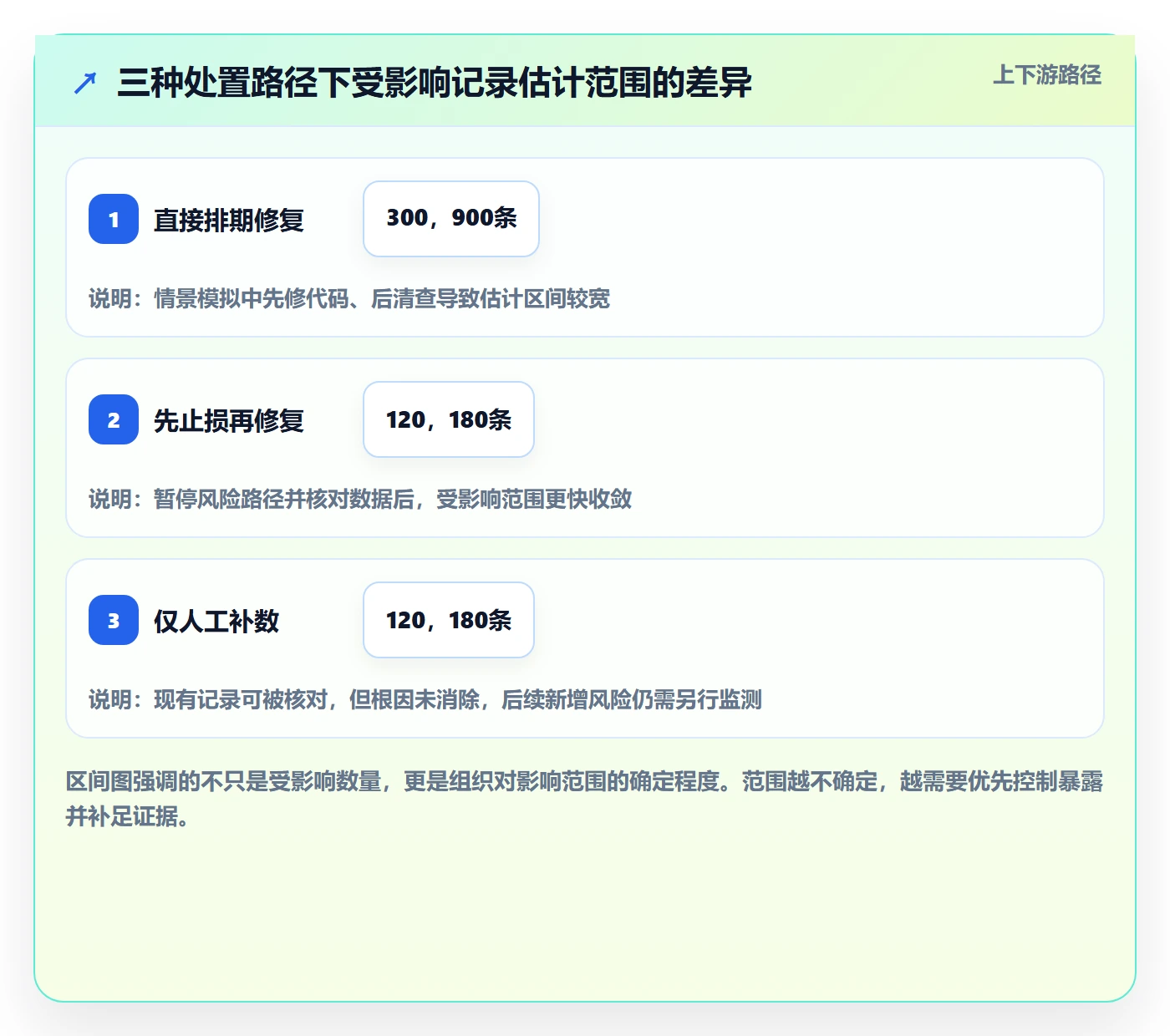Select the 上下游路径 label in the header
The width and height of the screenshot is (1170, 1036).
click(x=1047, y=75)
